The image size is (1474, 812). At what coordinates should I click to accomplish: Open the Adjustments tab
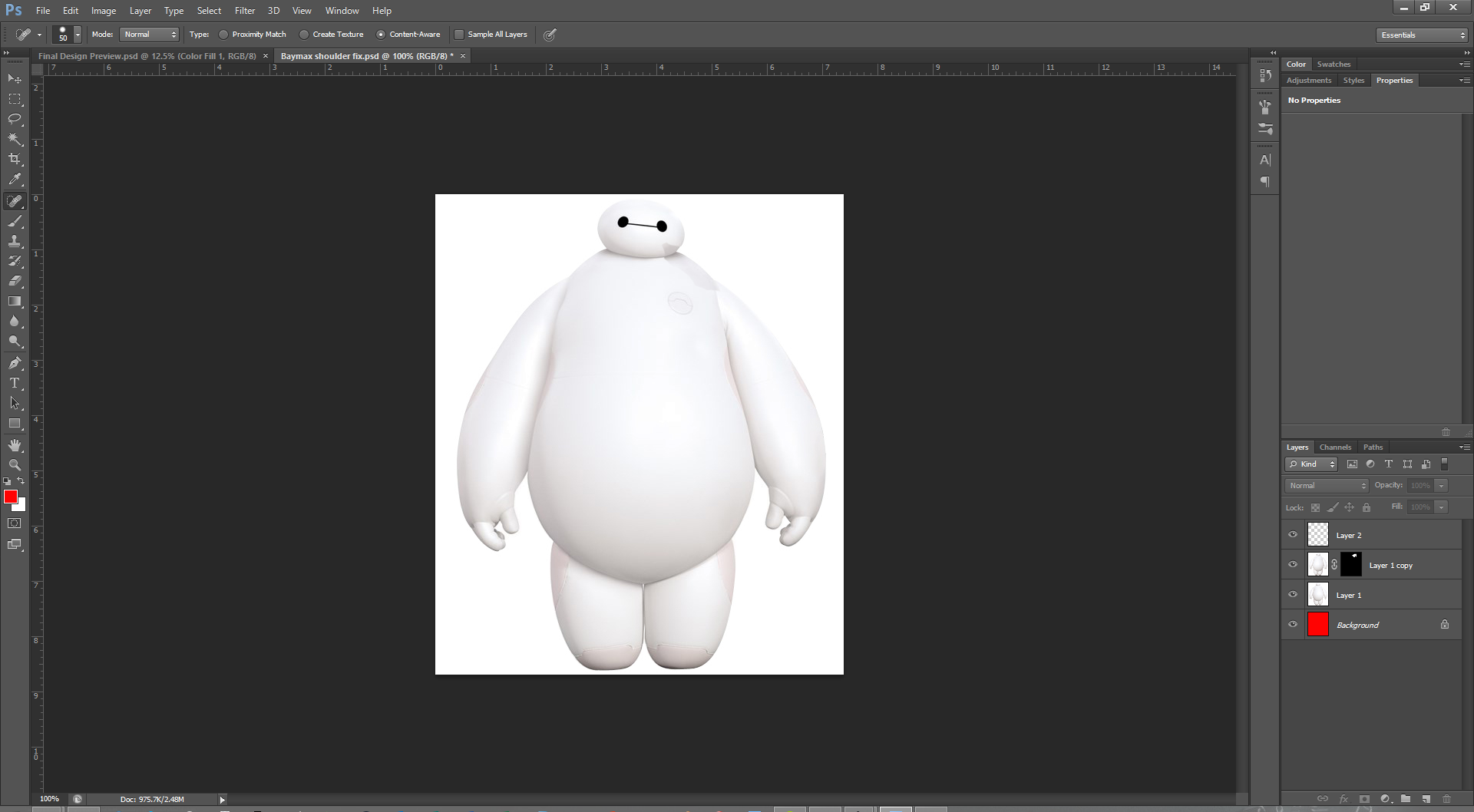[1309, 81]
